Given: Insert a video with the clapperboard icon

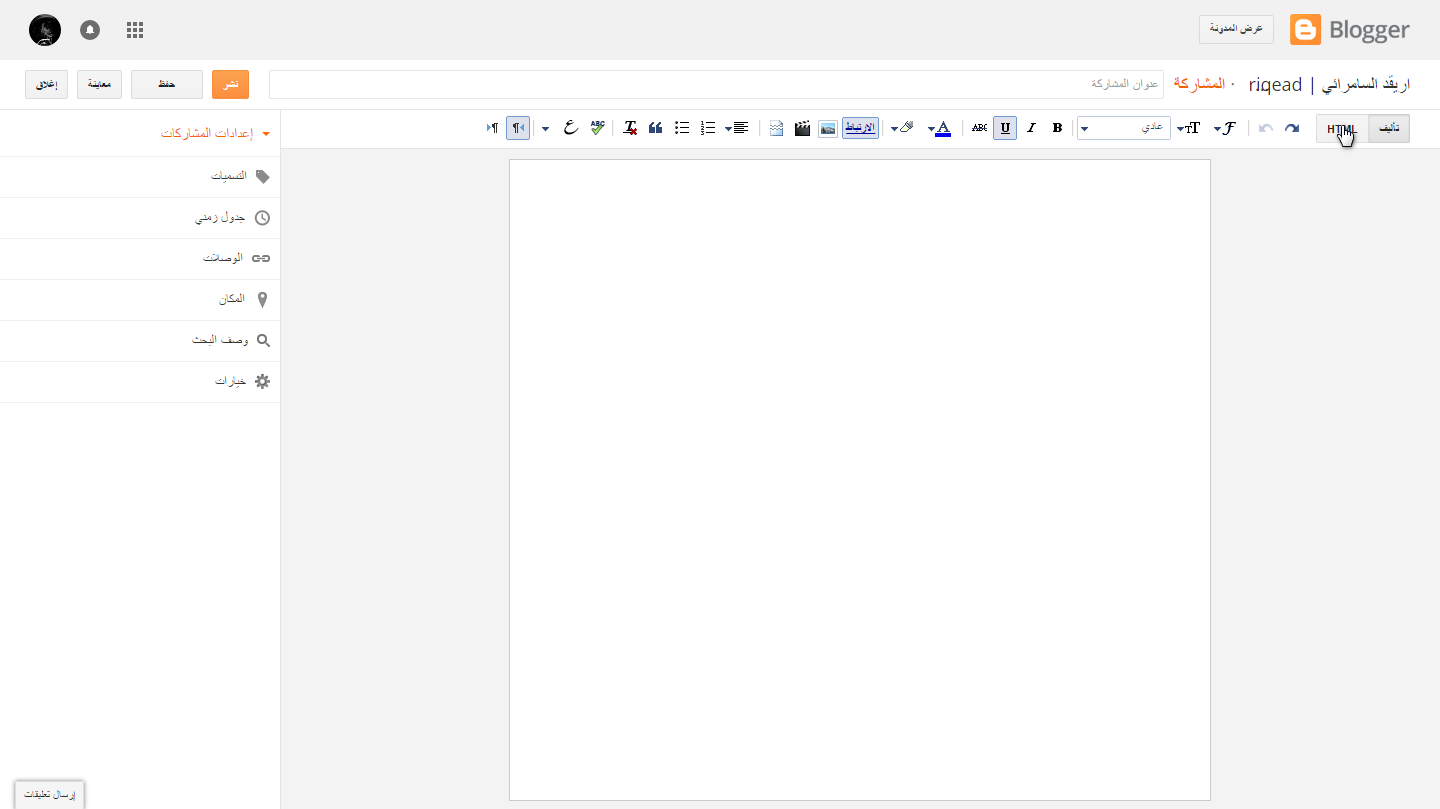Looking at the screenshot, I should click(802, 128).
